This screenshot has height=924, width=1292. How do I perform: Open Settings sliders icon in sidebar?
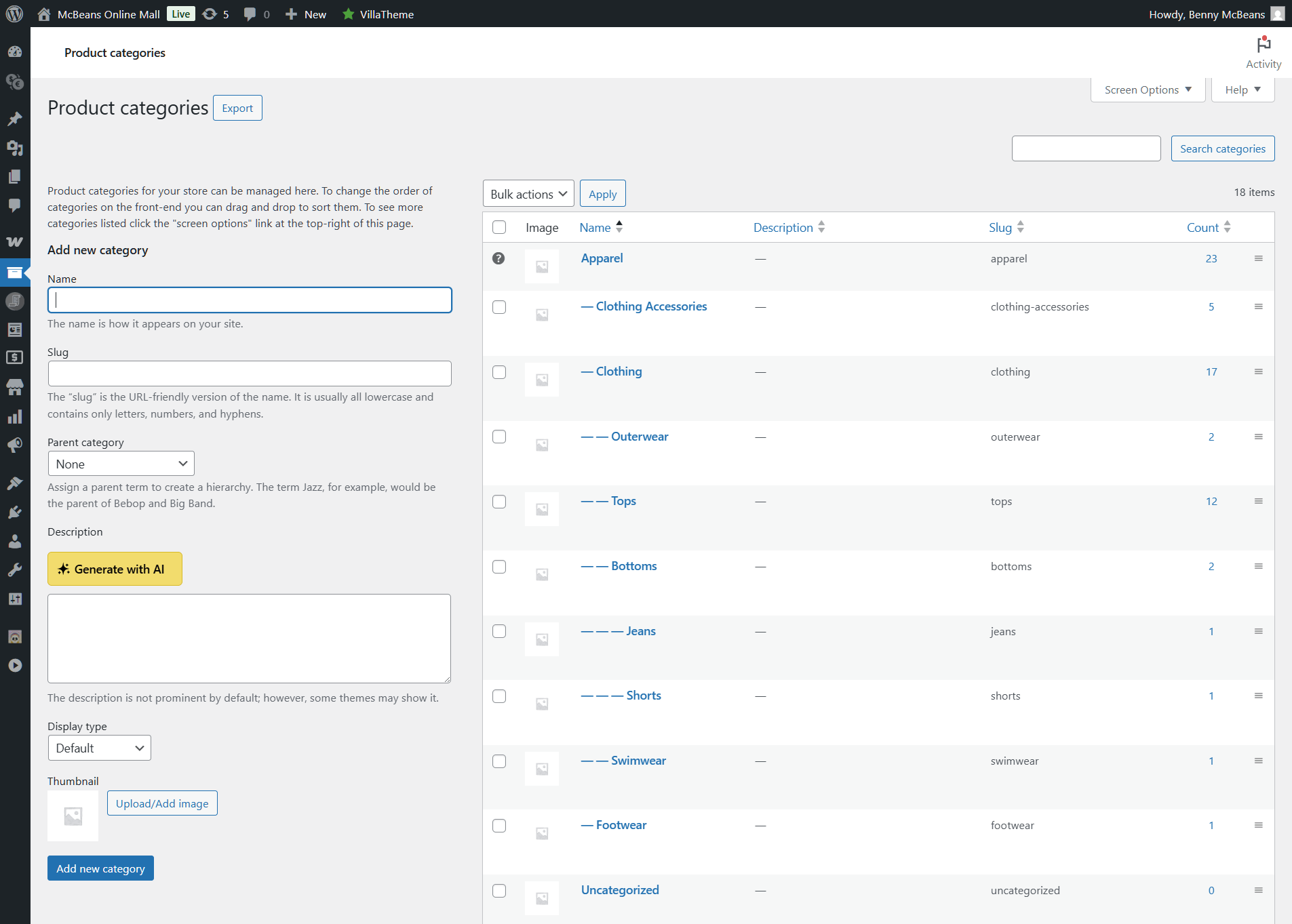[15, 599]
